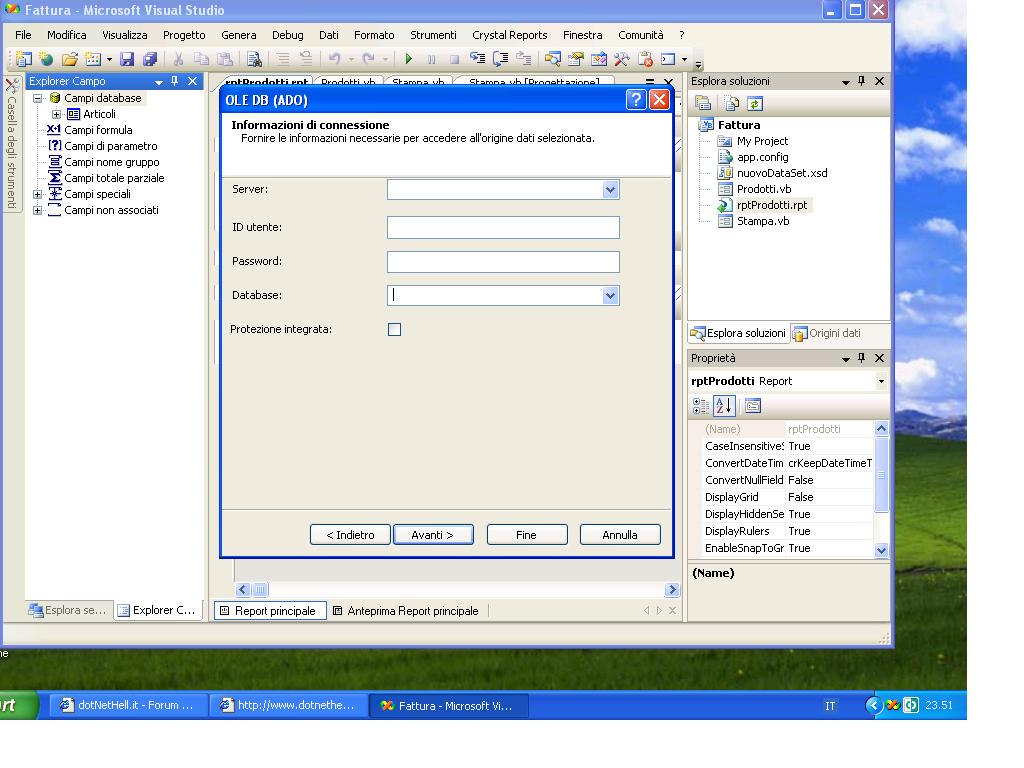1024x768 pixels.
Task: Click the Find in Files binoculars icon
Action: pos(254,59)
